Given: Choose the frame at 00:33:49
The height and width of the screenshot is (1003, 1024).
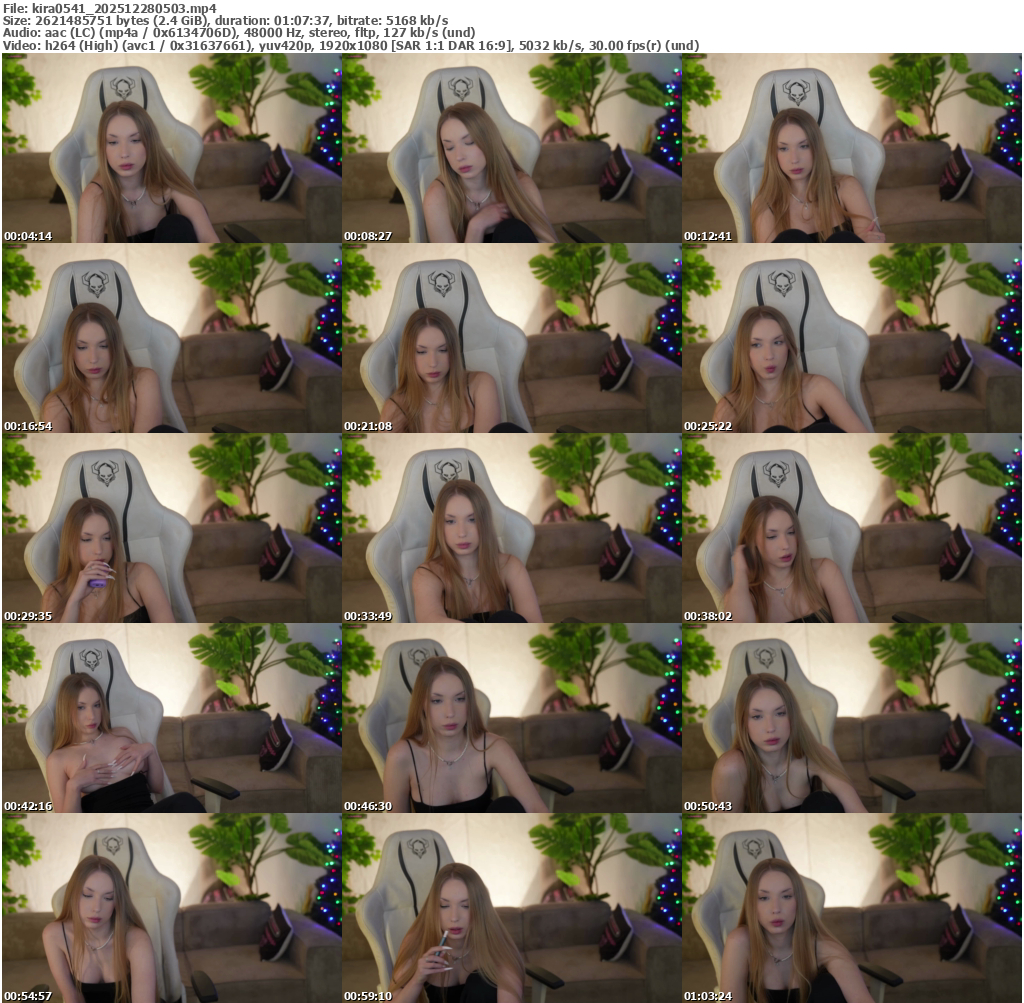Looking at the screenshot, I should tap(511, 528).
